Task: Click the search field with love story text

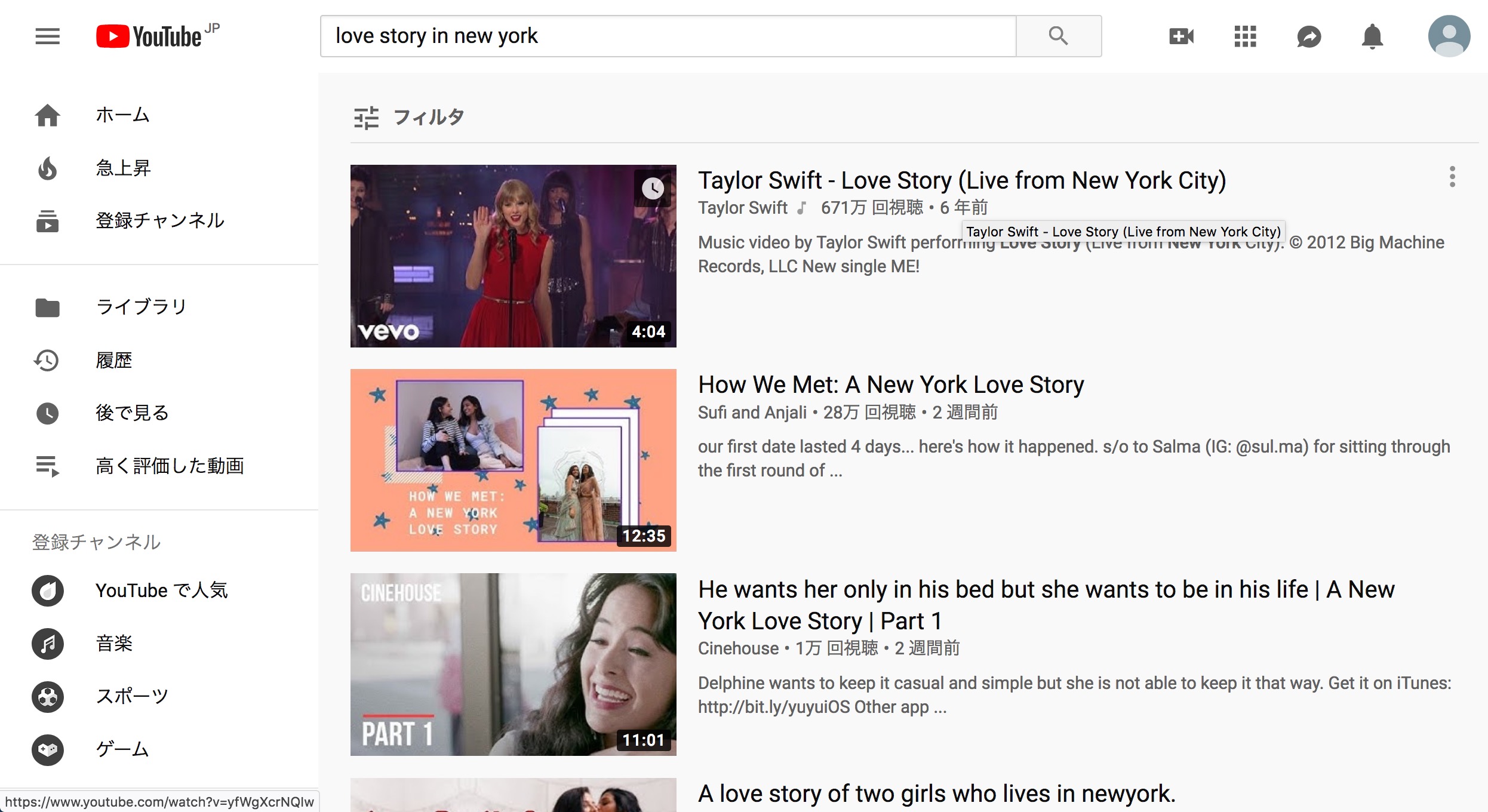Action: click(x=668, y=36)
